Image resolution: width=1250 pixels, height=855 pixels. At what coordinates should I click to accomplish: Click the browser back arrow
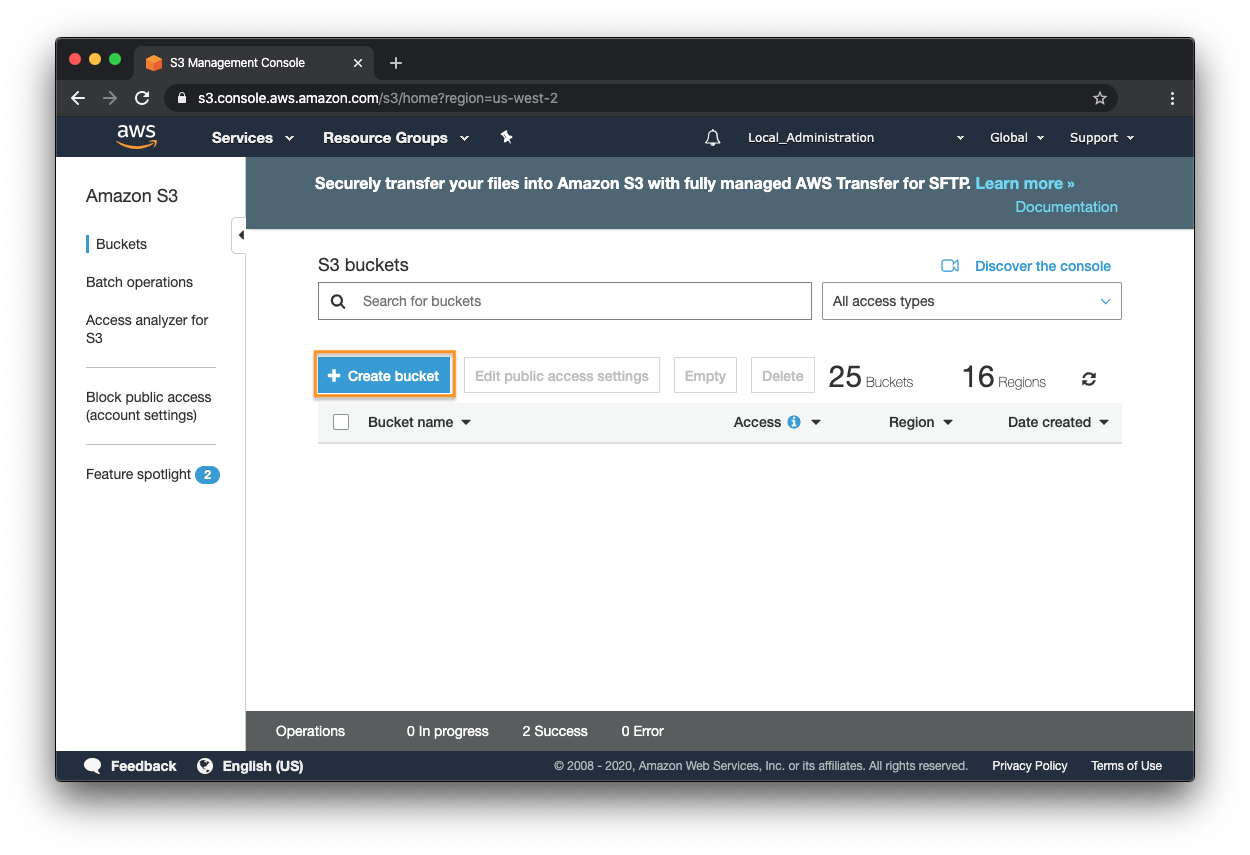(x=78, y=98)
